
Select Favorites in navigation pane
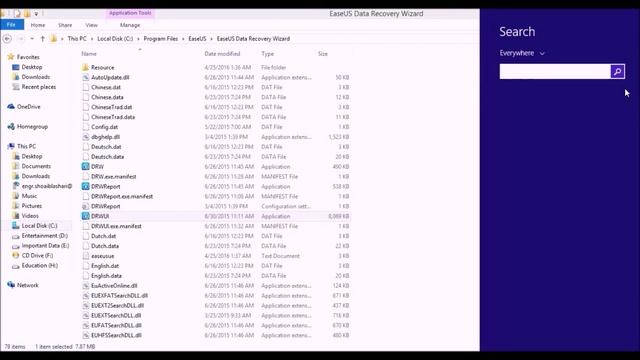[28, 57]
